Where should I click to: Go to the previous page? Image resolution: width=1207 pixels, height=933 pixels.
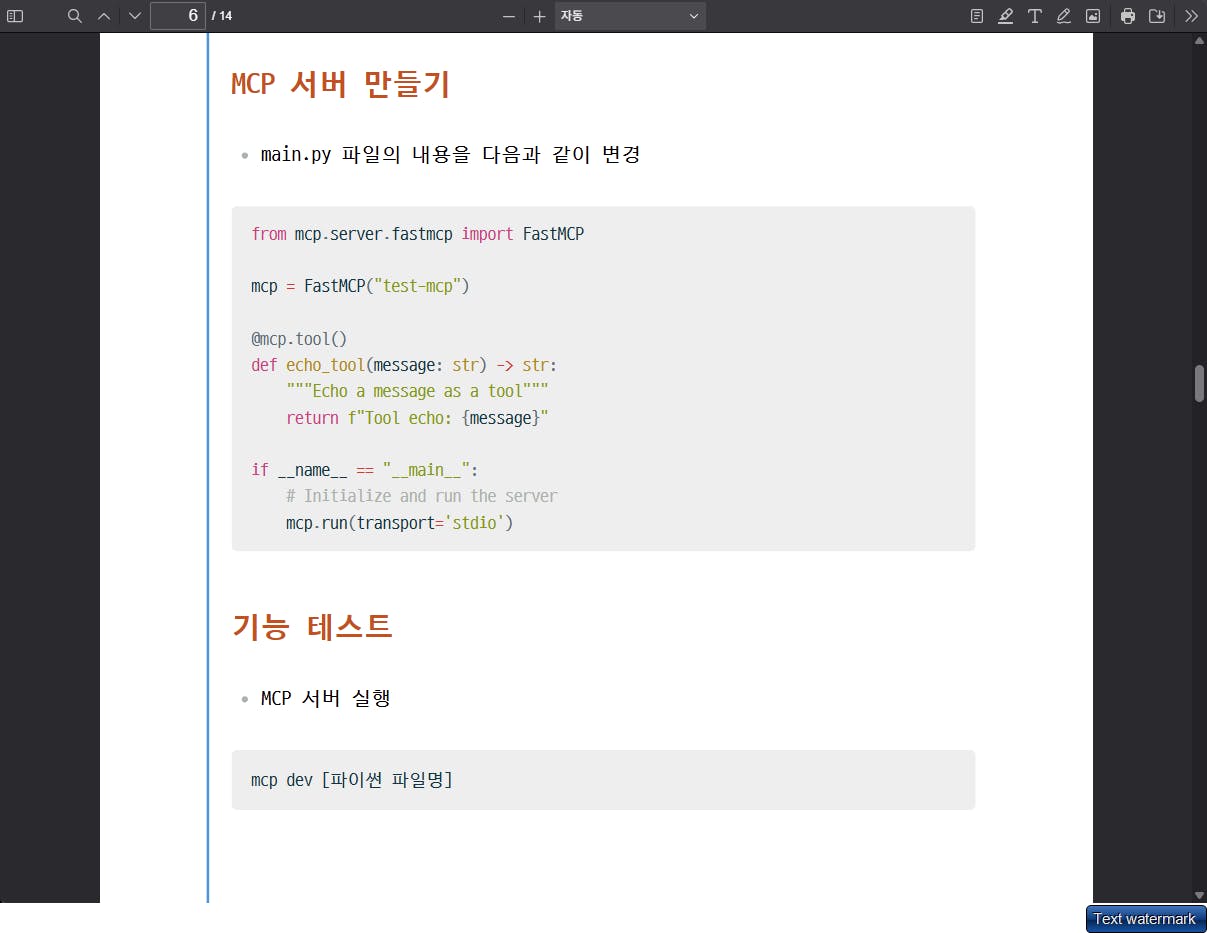(104, 16)
